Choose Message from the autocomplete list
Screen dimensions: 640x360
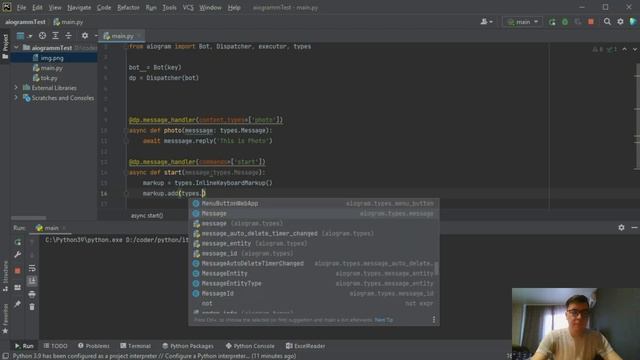313,213
